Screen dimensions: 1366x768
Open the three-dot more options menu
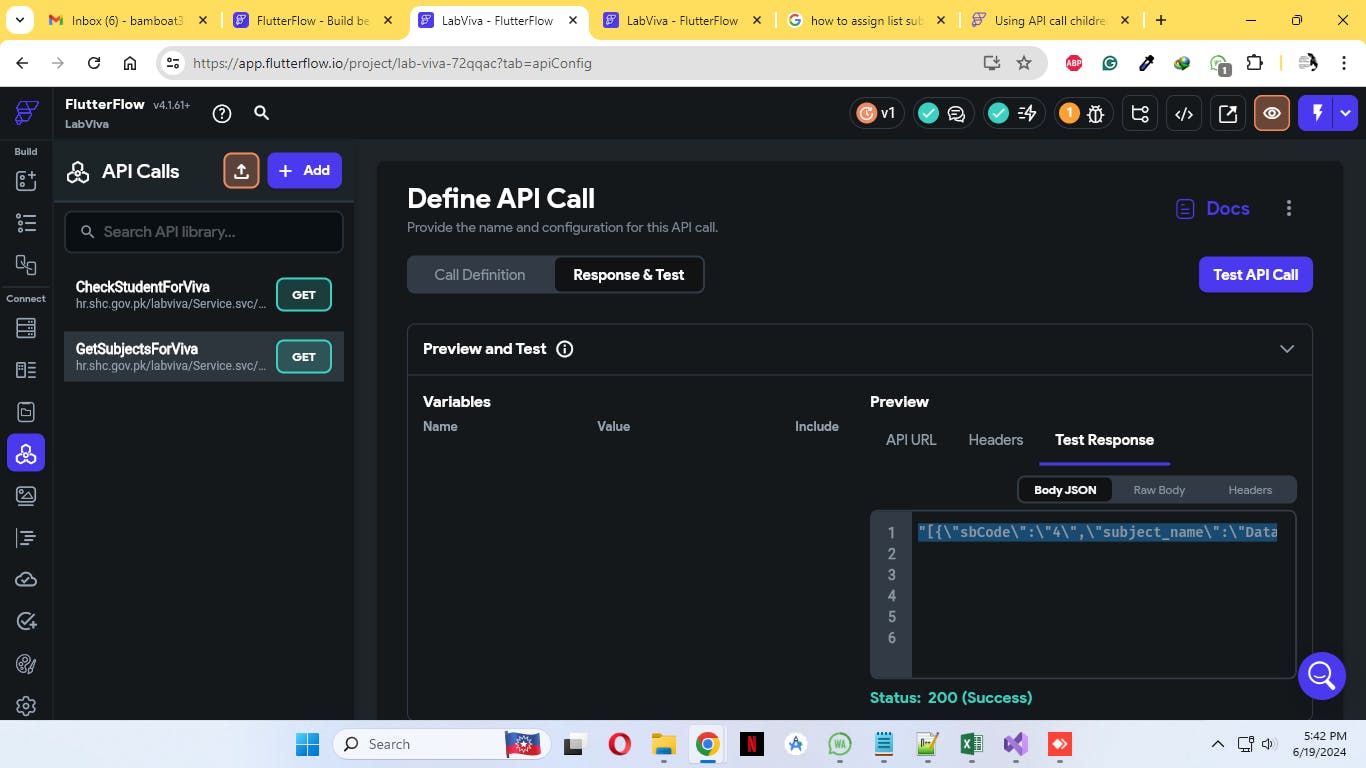coord(1289,208)
